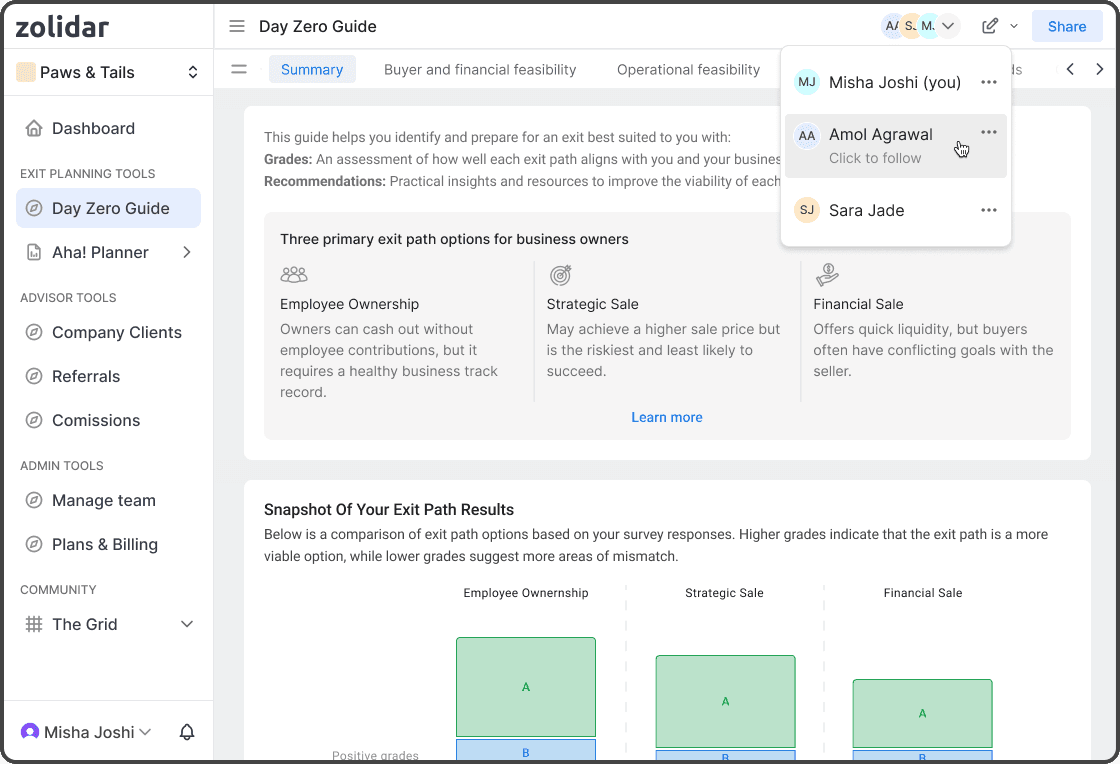Click the Employee Ownership grade A bar
The image size is (1120, 764).
(x=526, y=687)
